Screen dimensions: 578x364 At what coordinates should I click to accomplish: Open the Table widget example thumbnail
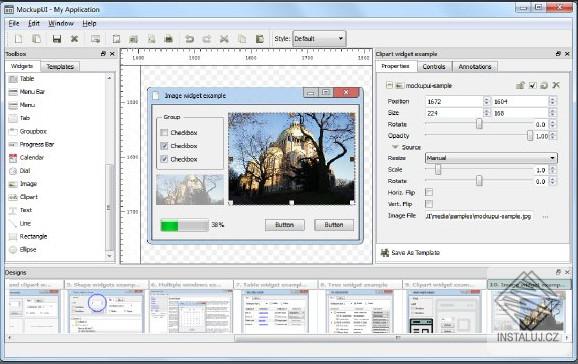275,311
